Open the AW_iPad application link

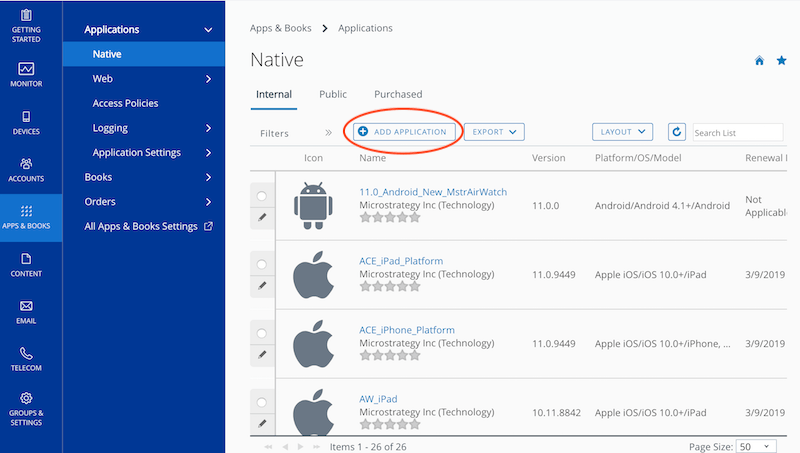378,399
